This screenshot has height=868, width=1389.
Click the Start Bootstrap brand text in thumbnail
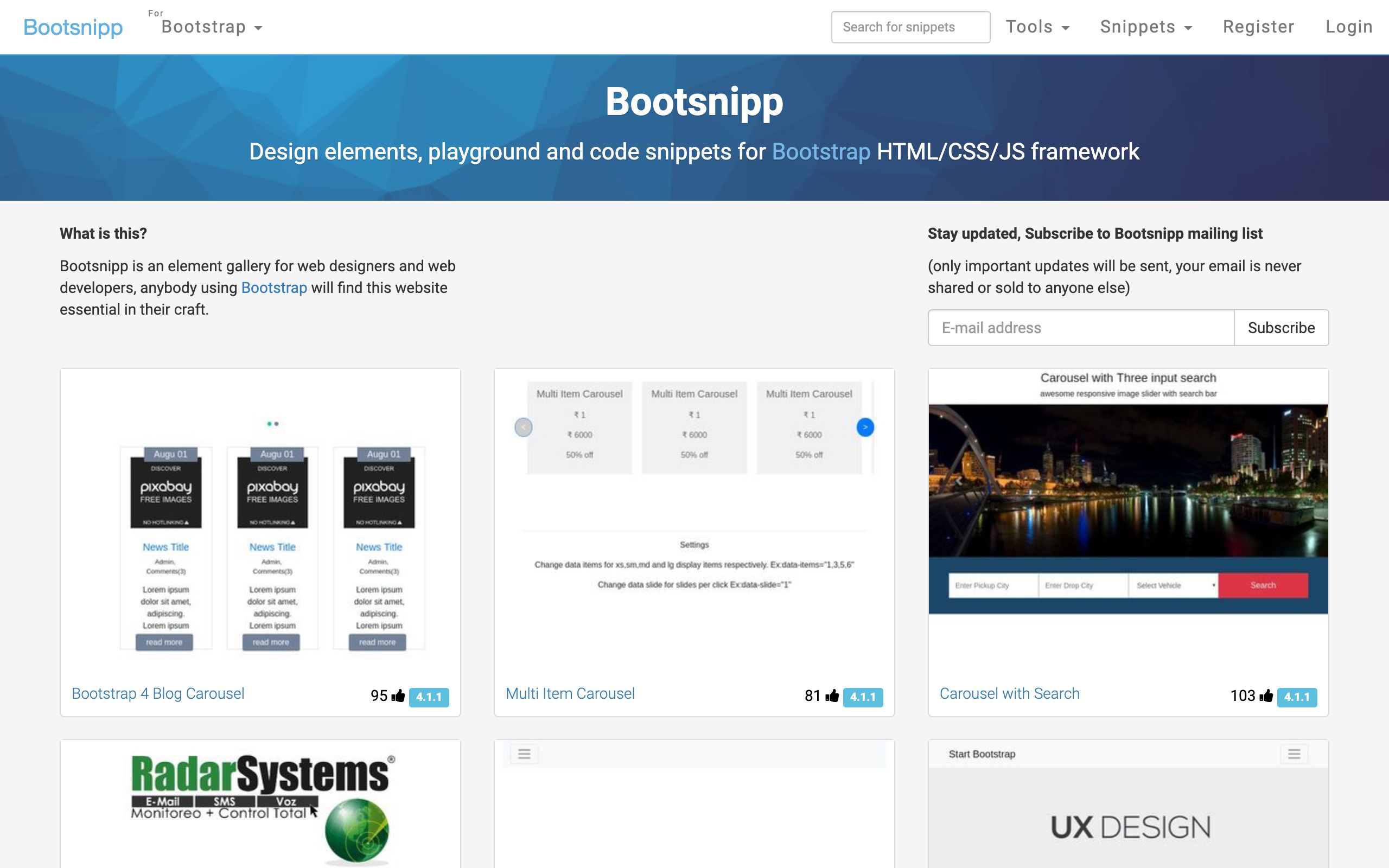point(982,754)
